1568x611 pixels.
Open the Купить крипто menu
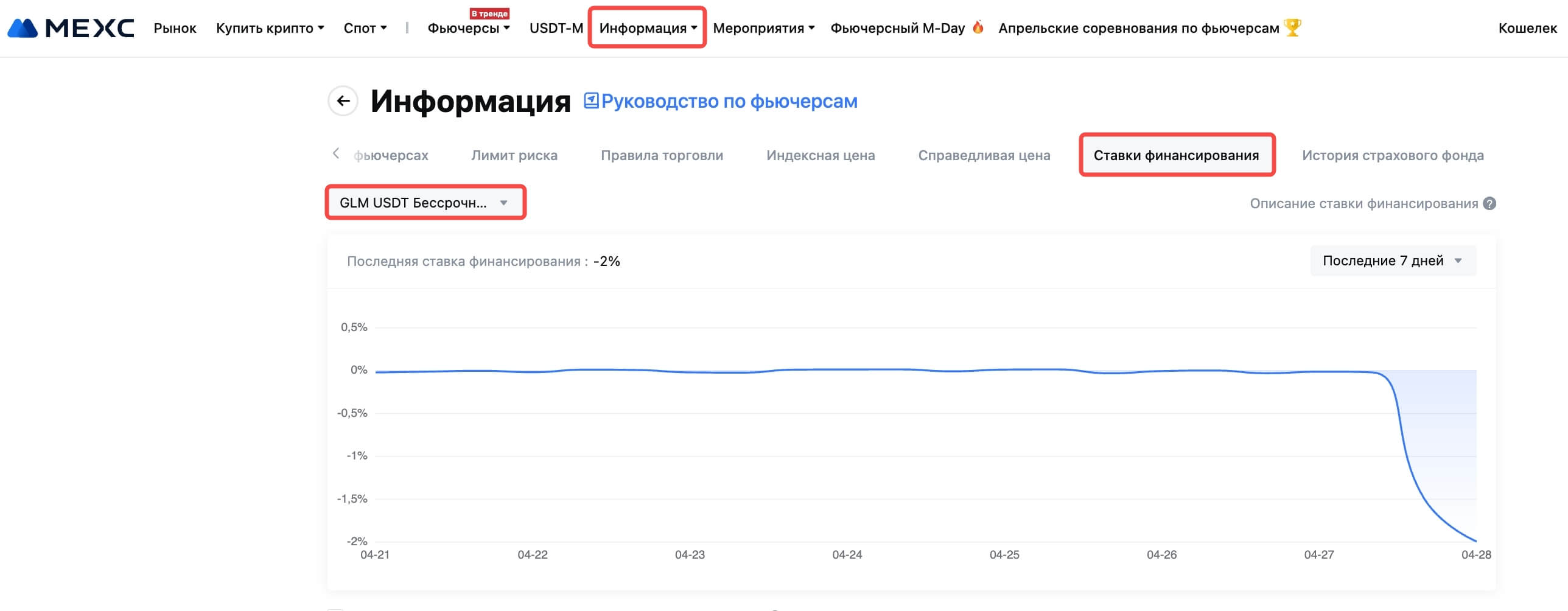click(x=270, y=28)
